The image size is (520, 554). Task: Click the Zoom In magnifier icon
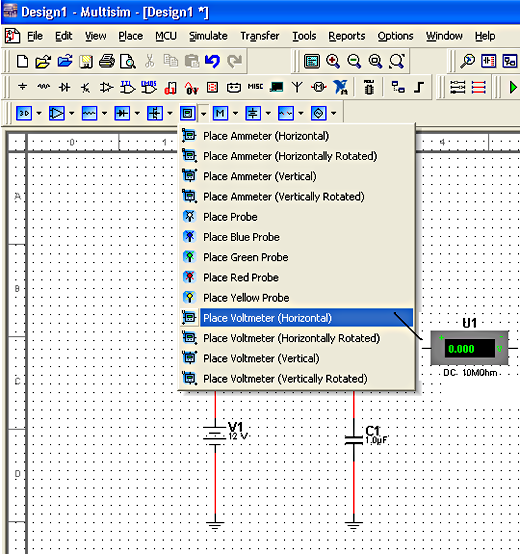pyautogui.click(x=333, y=61)
